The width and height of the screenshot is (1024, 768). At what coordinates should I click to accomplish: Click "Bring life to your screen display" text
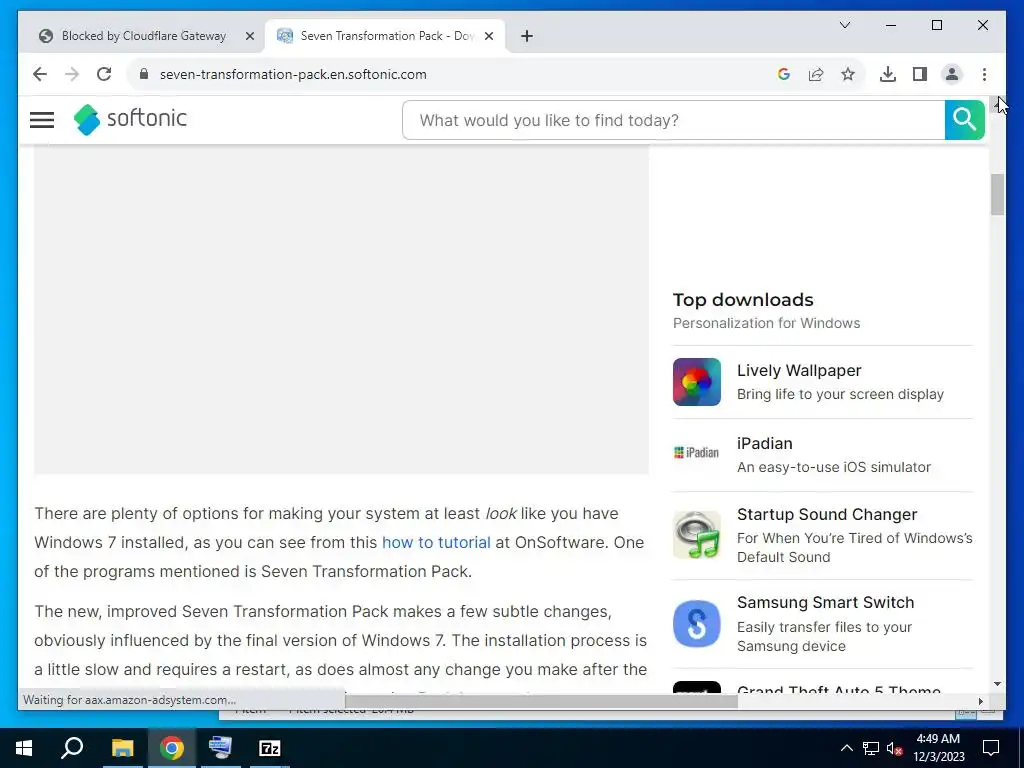[x=840, y=394]
